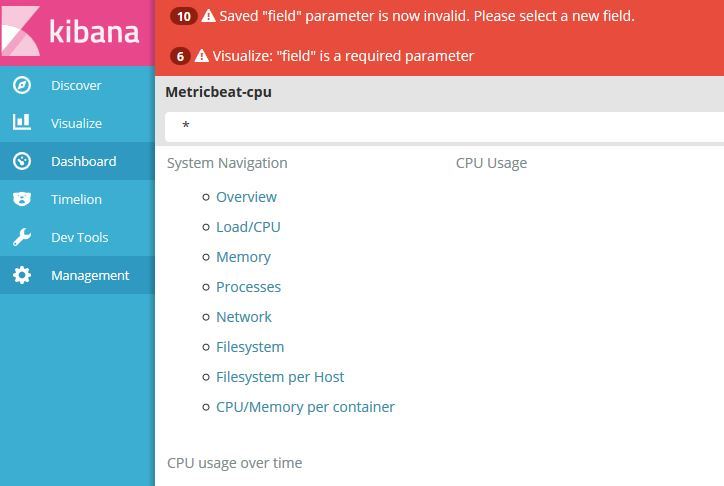Go to the Timelion menu item
The width and height of the screenshot is (724, 486).
point(76,199)
